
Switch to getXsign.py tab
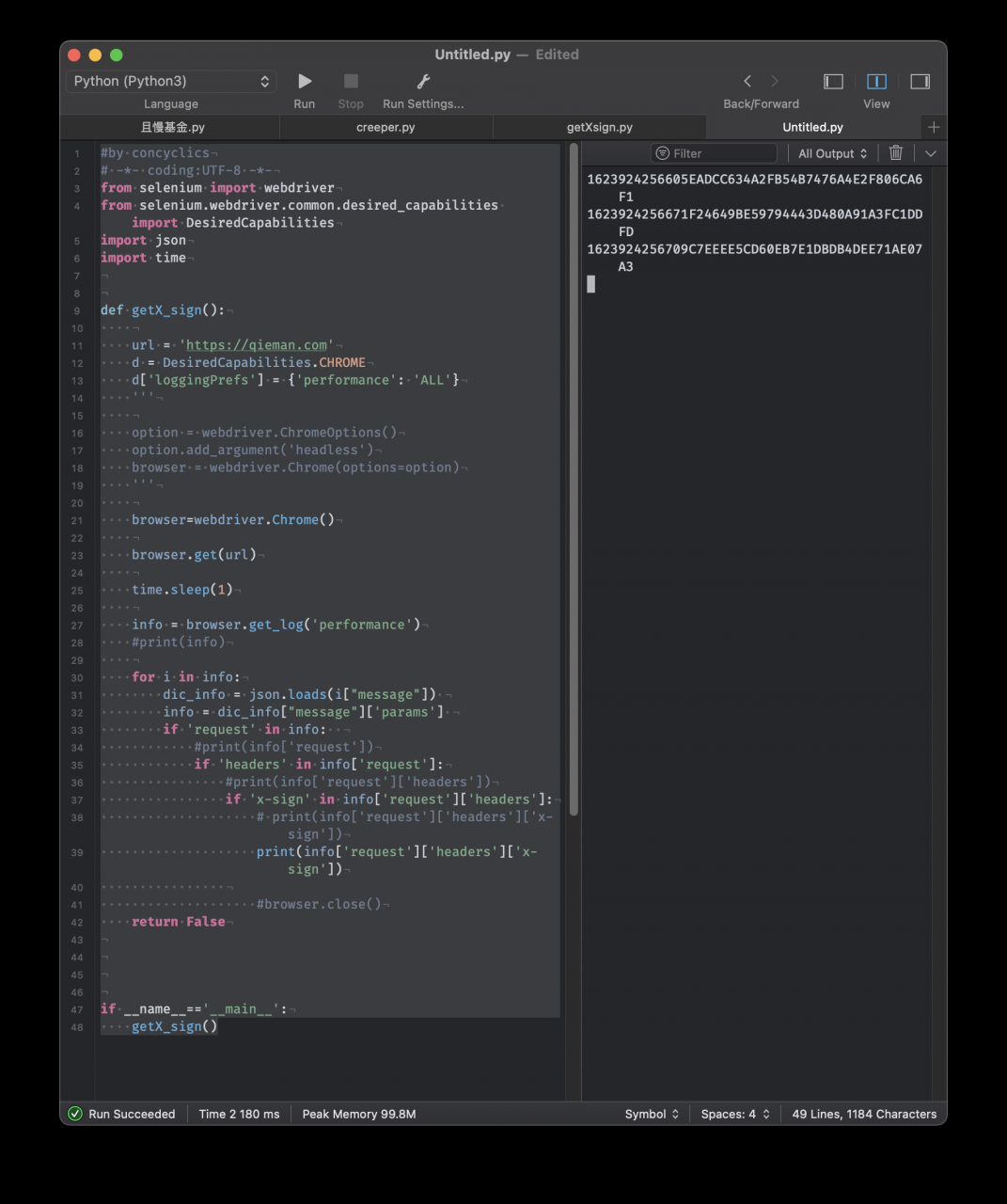coord(599,127)
